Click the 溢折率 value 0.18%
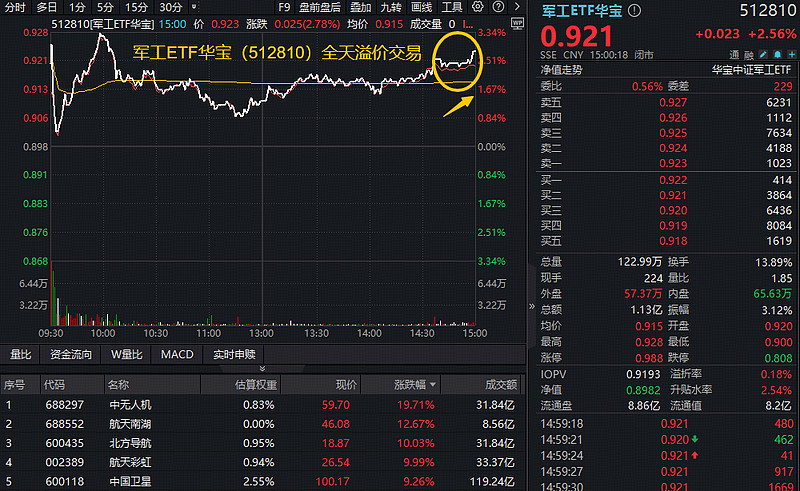 [776, 374]
